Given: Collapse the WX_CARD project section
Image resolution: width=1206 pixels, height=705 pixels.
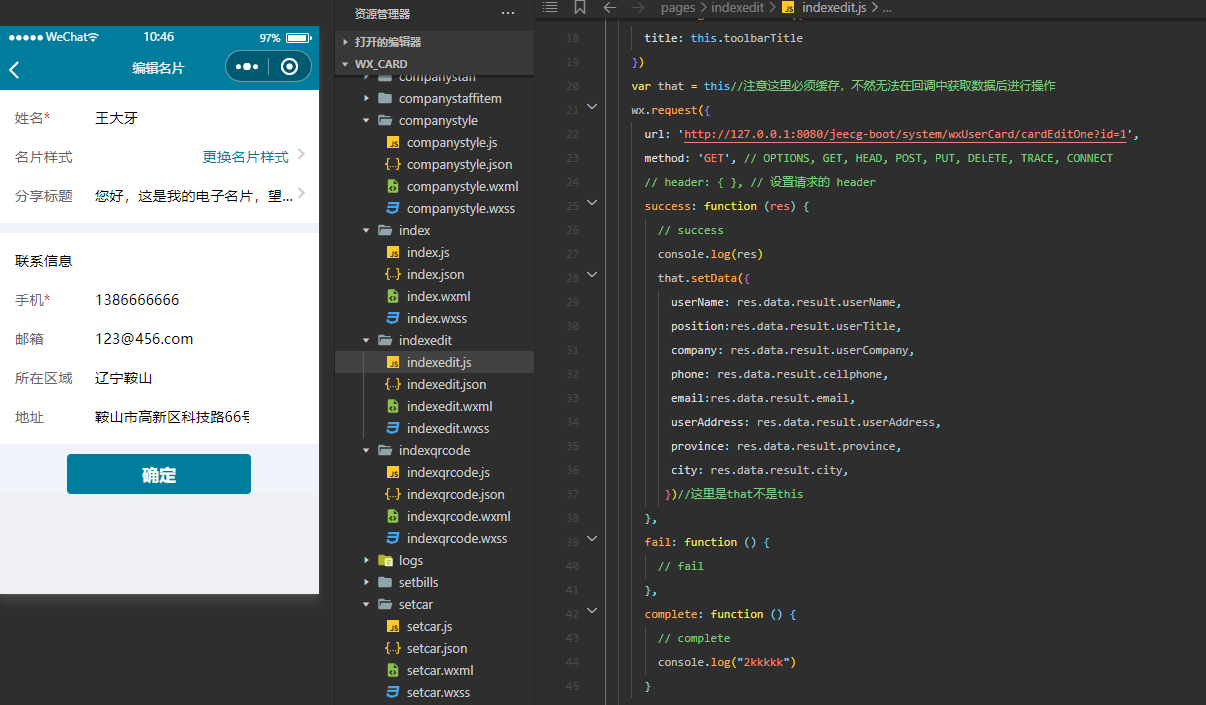Looking at the screenshot, I should (381, 64).
